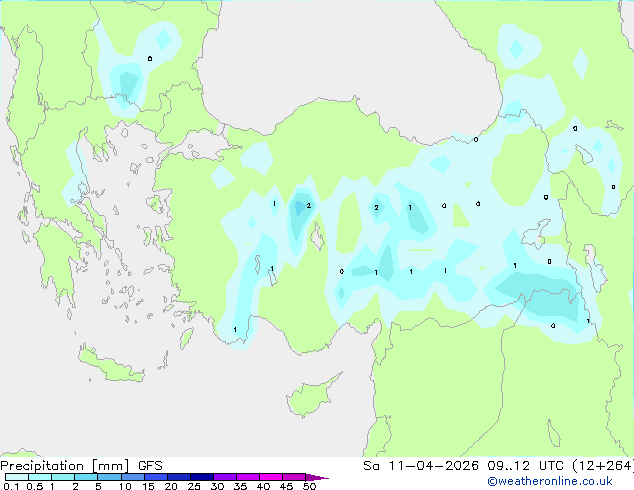Viewport: 634px width, 490px height.
Task: Select the 10–15 mm legend color swatch
Action: click(x=132, y=477)
